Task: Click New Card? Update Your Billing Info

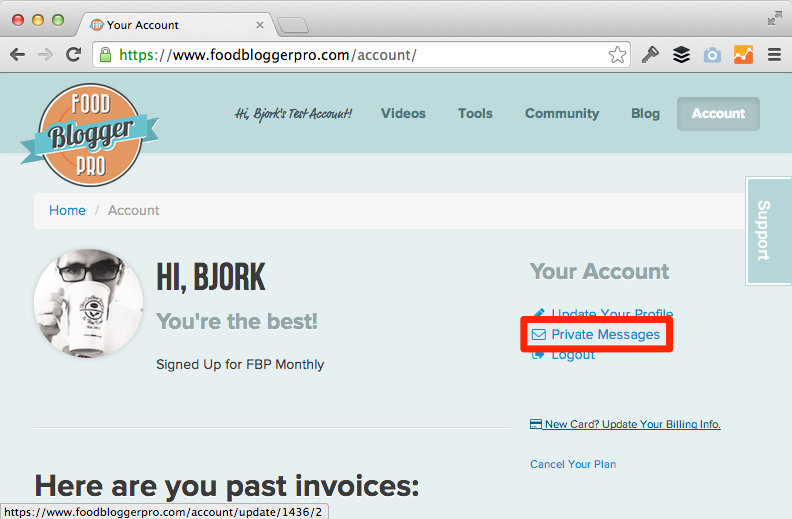Action: tap(632, 424)
